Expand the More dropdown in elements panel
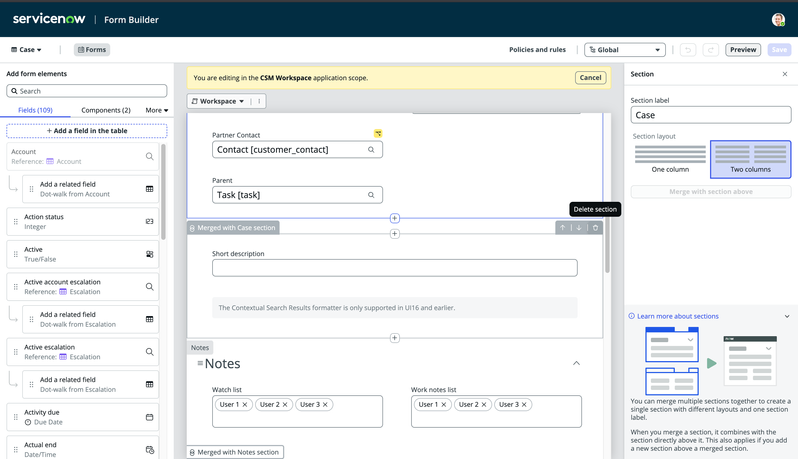 (x=157, y=110)
